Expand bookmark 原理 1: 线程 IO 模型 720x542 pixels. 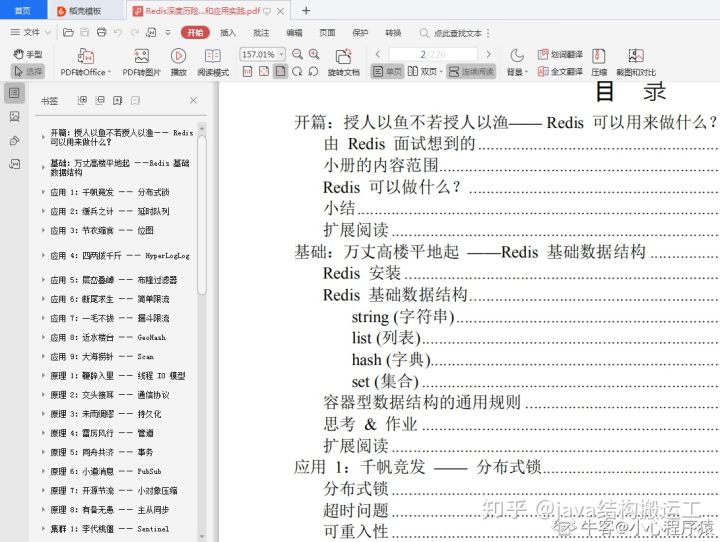point(43,375)
